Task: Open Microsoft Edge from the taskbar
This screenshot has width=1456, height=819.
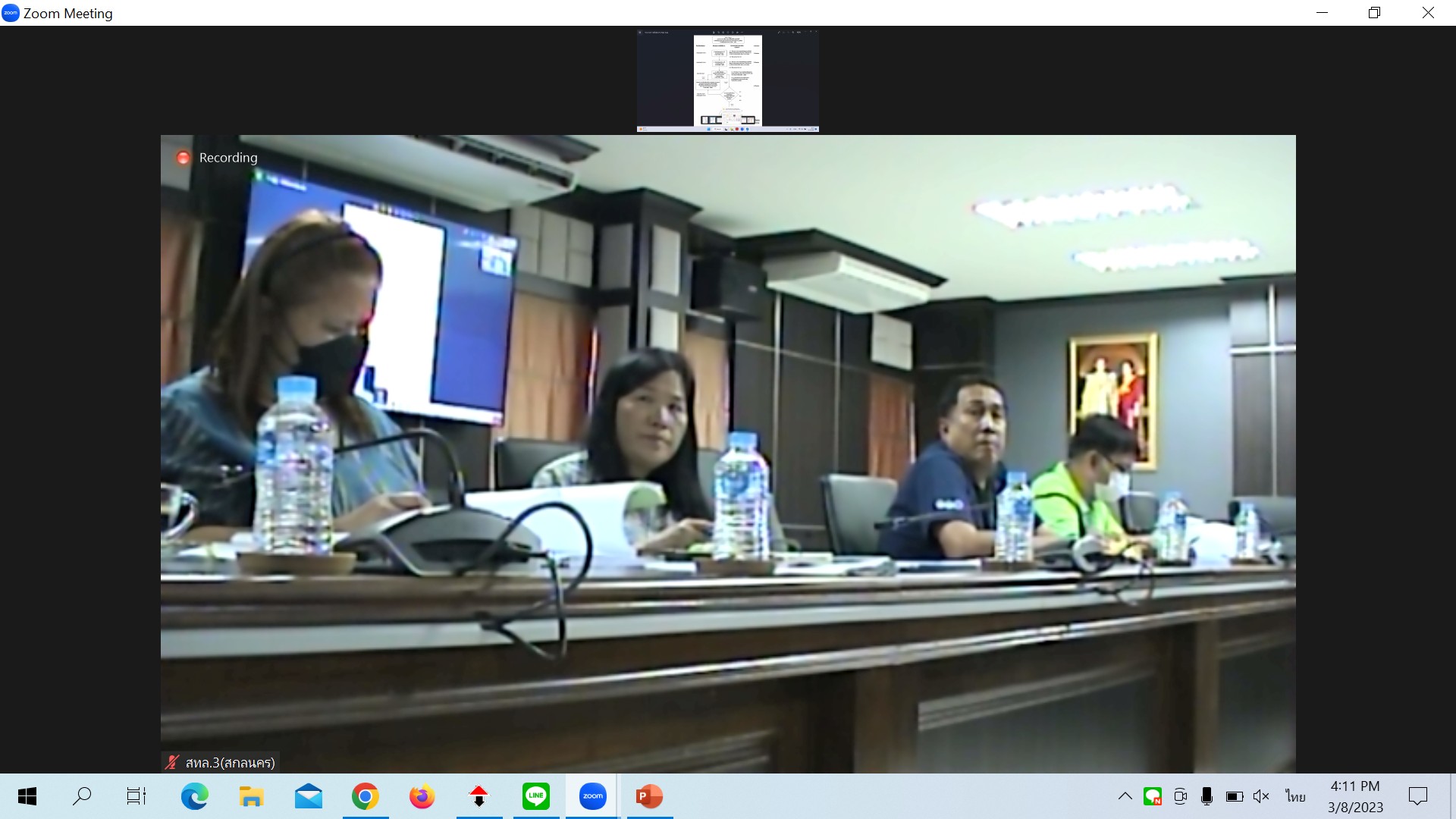Action: coord(194,796)
